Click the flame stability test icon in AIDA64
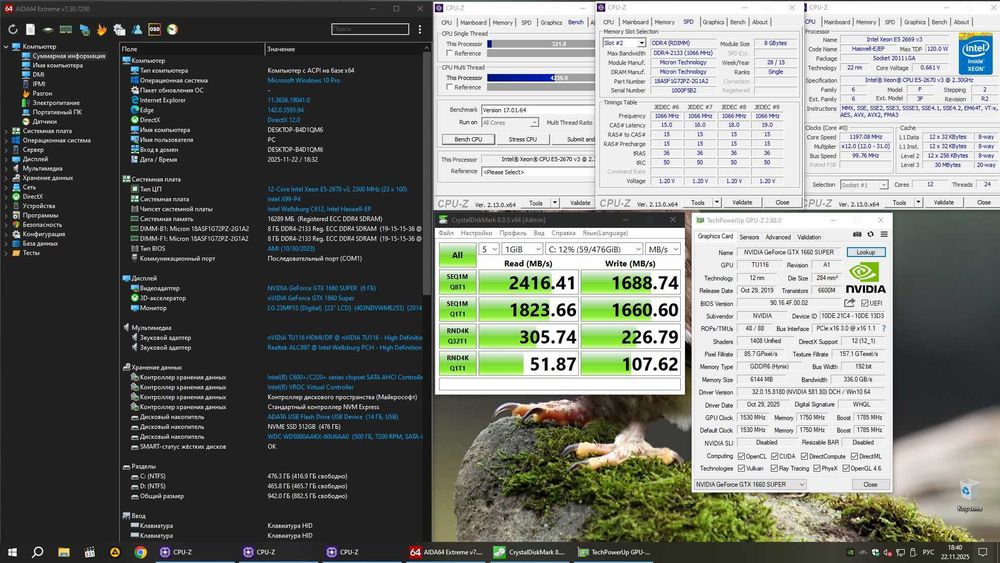 (101, 29)
